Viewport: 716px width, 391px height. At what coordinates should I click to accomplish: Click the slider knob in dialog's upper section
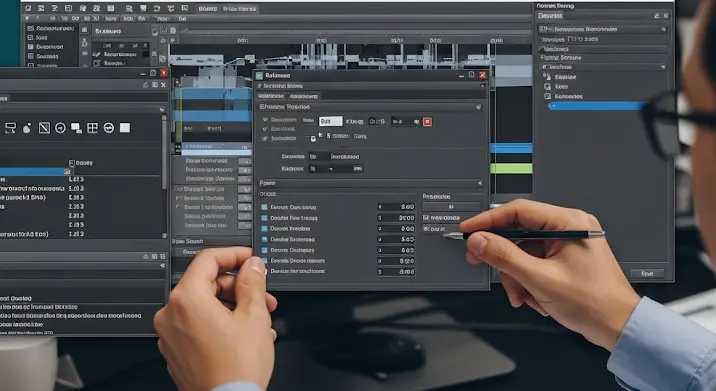point(313,138)
